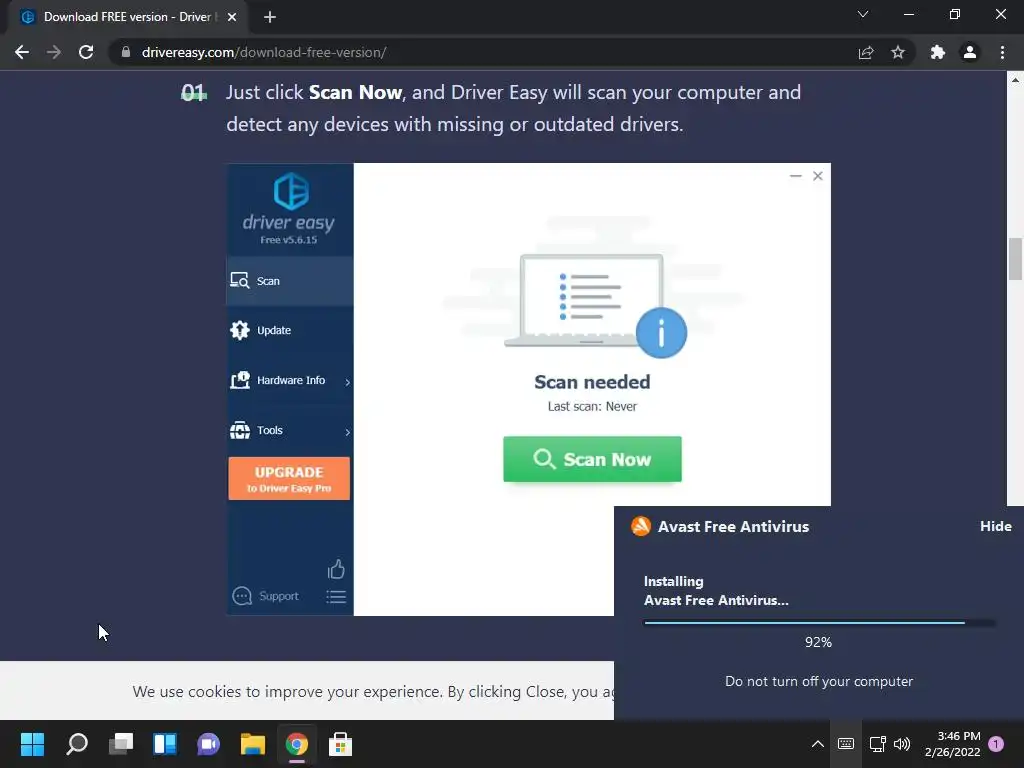1024x768 pixels.
Task: Click the bold 'Scan Now' text in instructions
Action: pyautogui.click(x=355, y=92)
